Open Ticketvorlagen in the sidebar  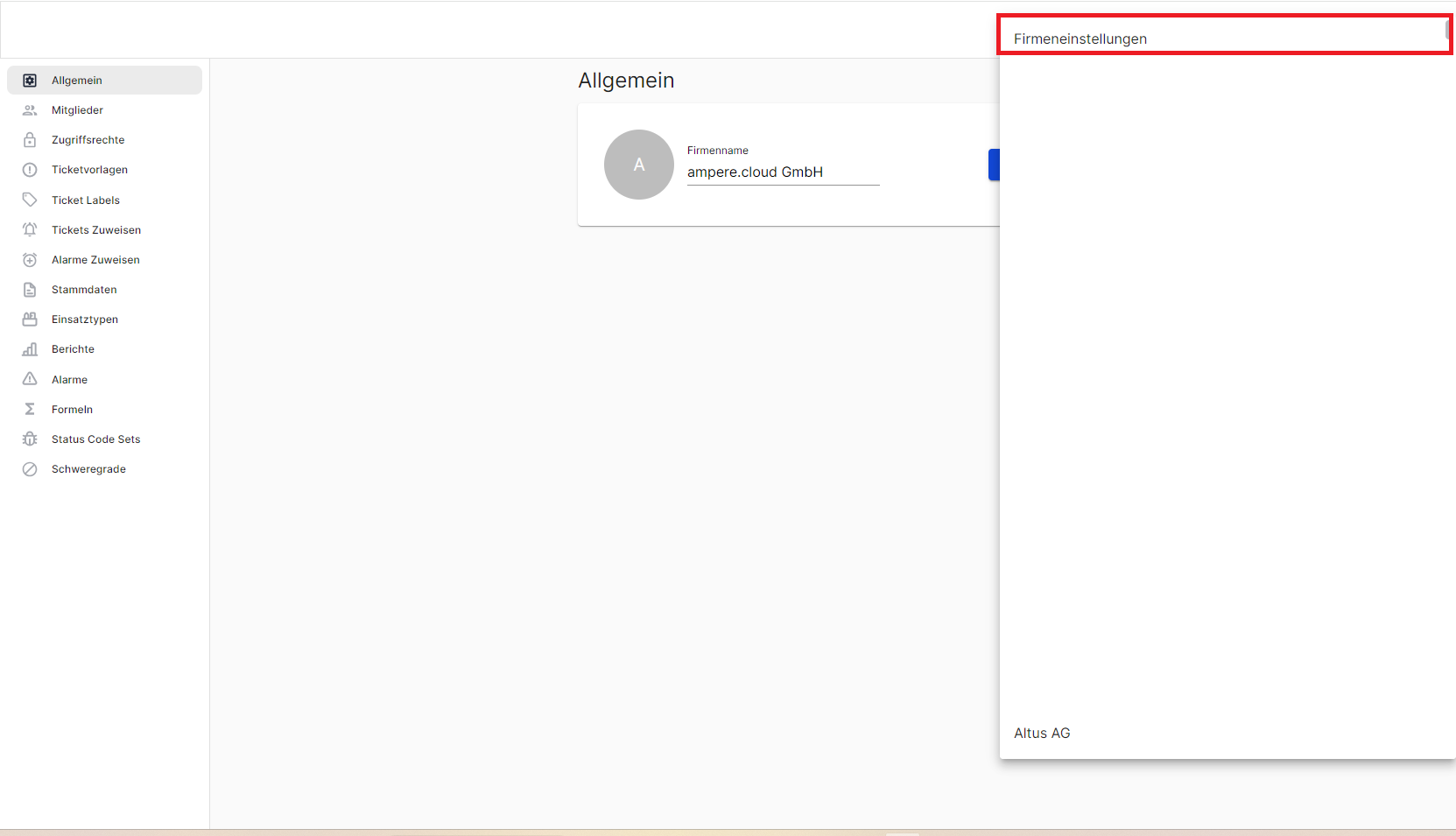(x=89, y=170)
